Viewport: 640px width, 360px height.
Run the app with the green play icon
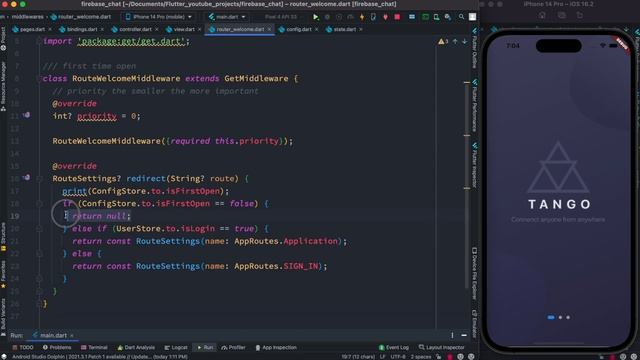point(315,17)
